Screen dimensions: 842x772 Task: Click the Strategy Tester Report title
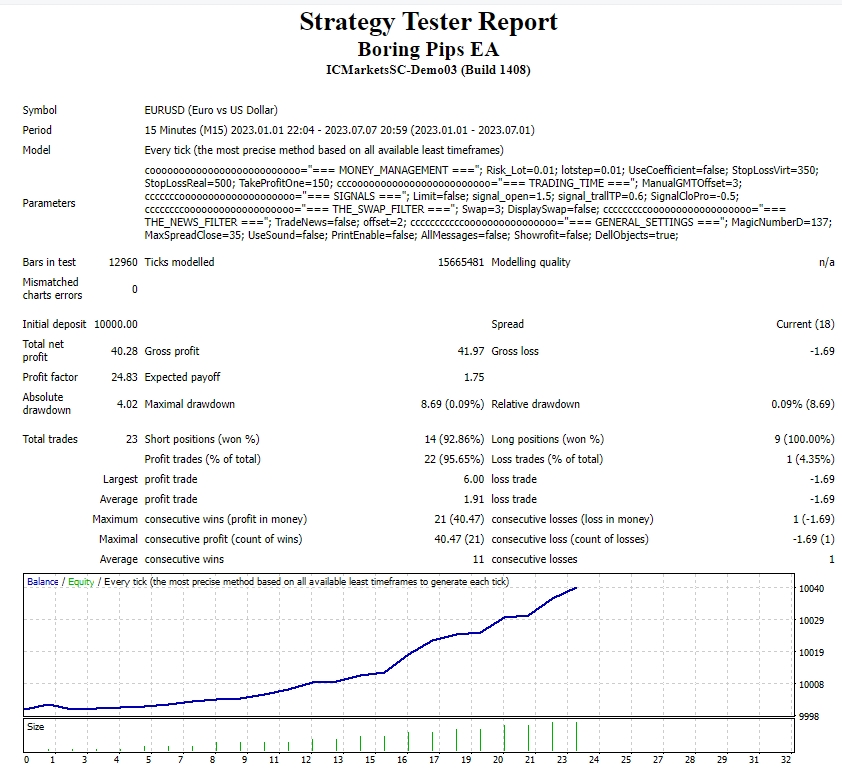[x=428, y=22]
